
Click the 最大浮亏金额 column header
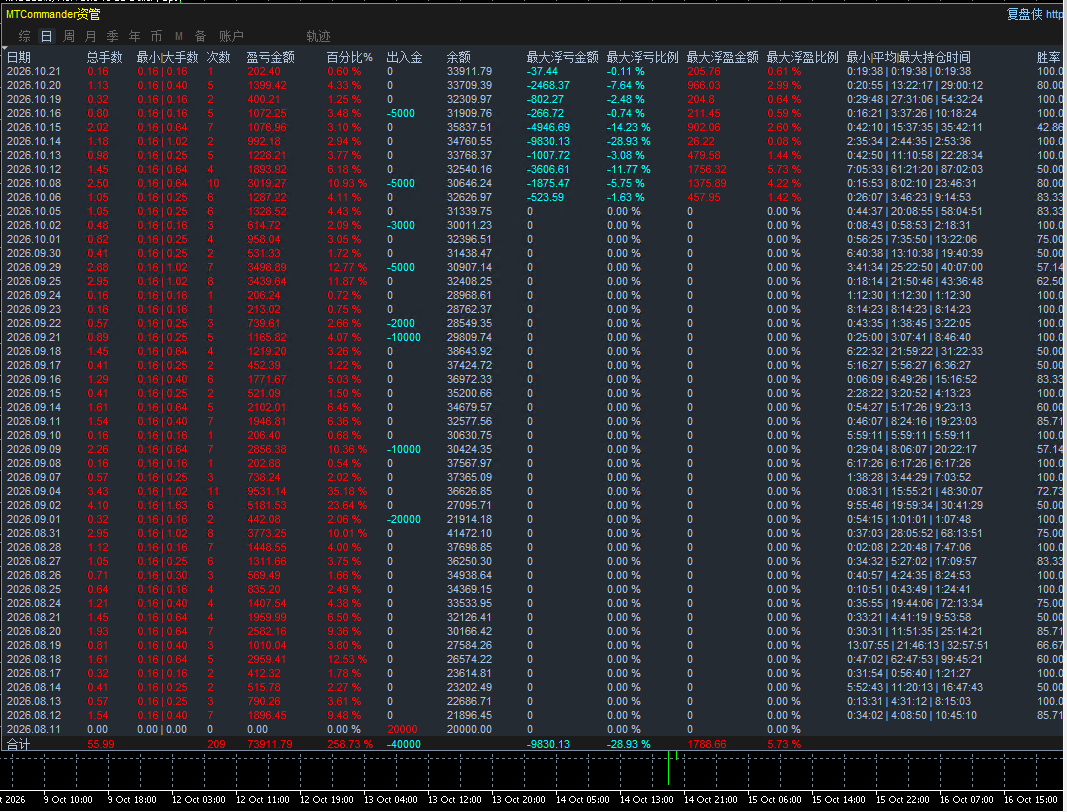[563, 57]
